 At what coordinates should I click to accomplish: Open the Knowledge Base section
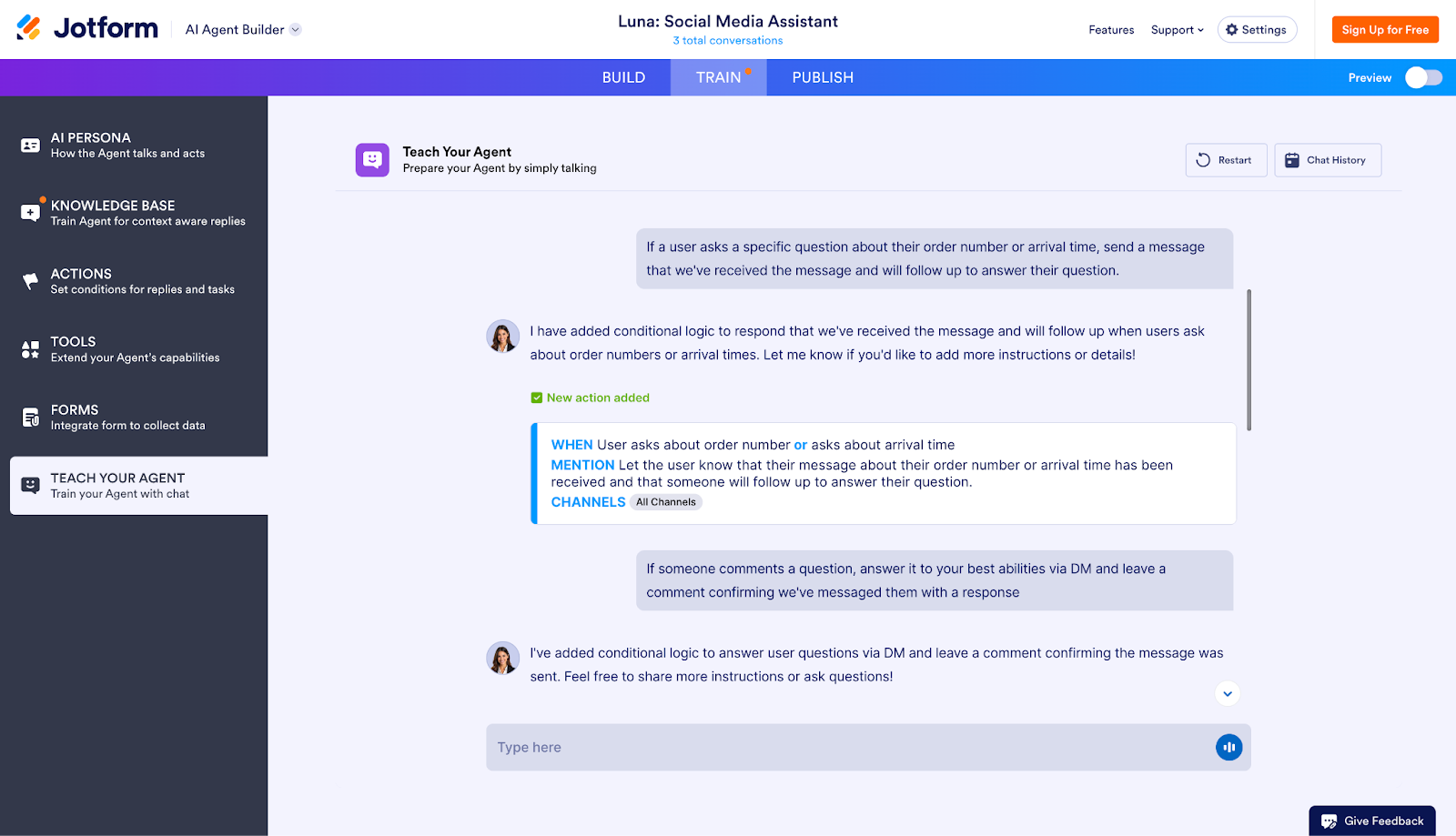click(x=31, y=212)
